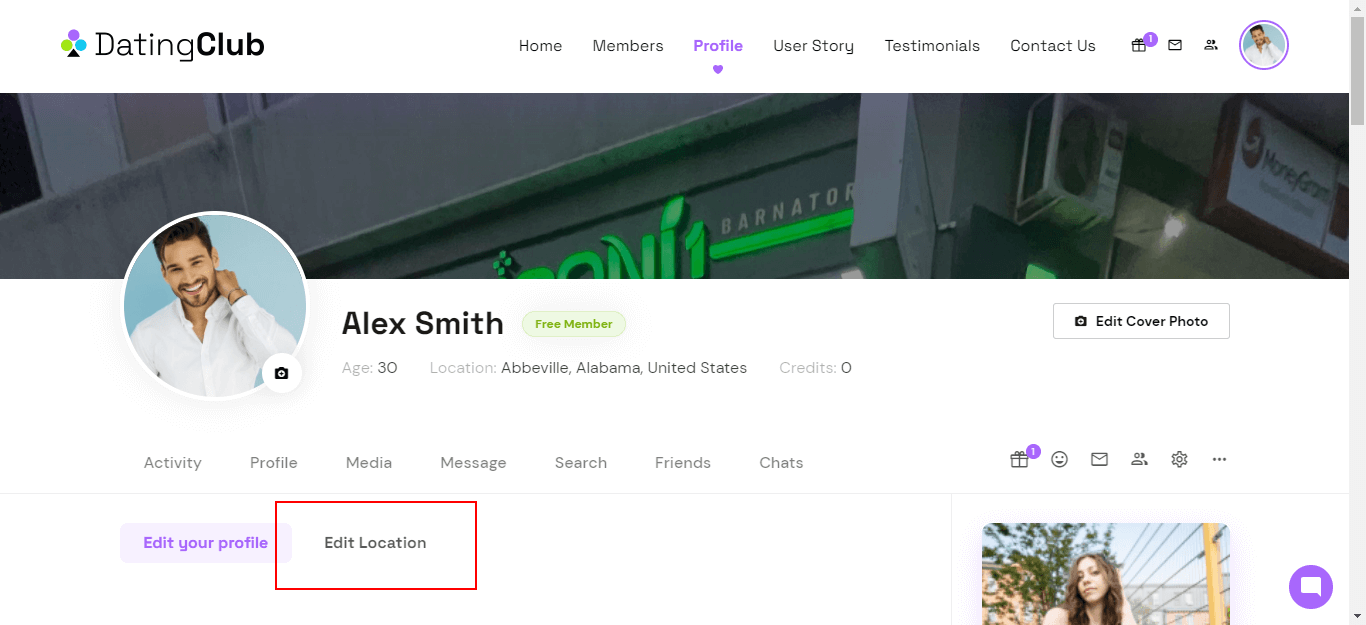Click the DatingClub logo
The image size is (1366, 625).
pyautogui.click(x=163, y=45)
